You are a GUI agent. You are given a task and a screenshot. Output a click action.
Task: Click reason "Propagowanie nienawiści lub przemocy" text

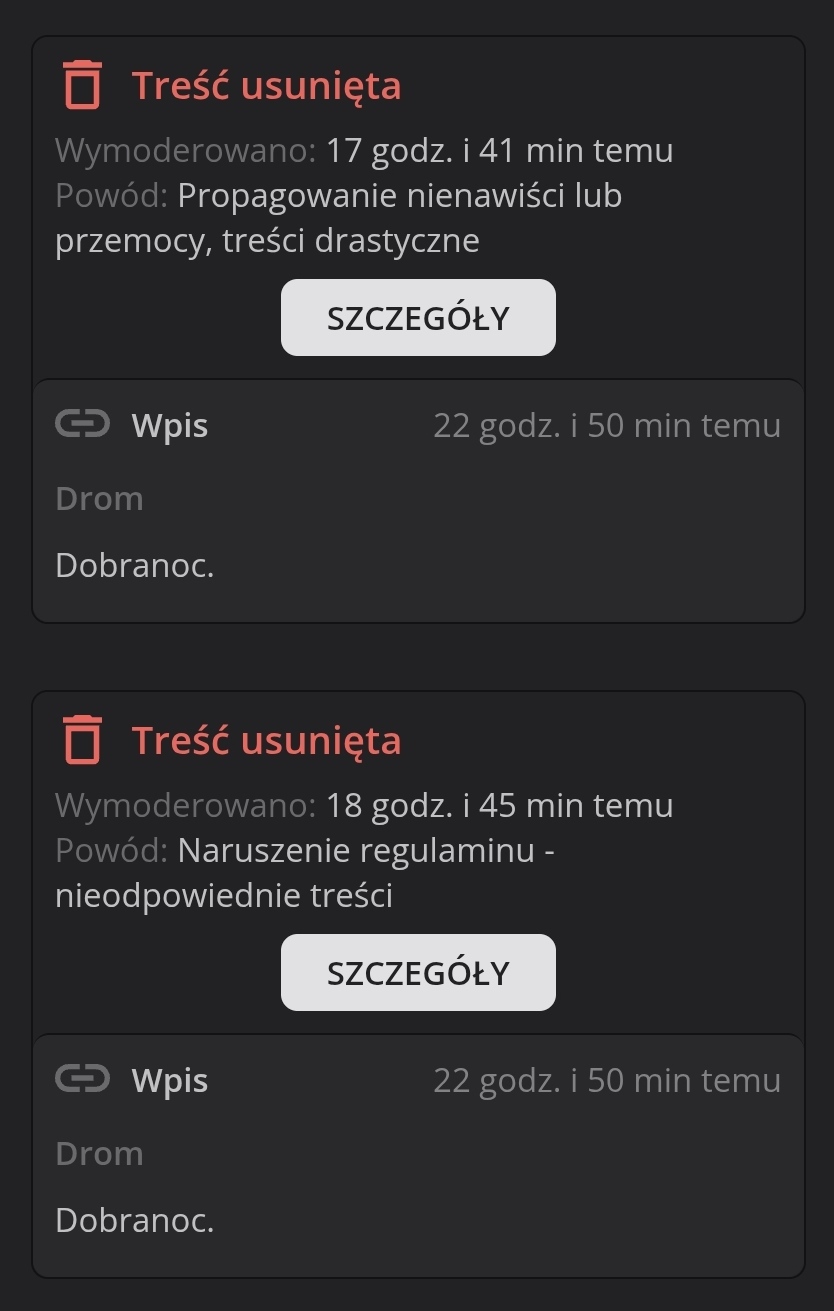[400, 196]
